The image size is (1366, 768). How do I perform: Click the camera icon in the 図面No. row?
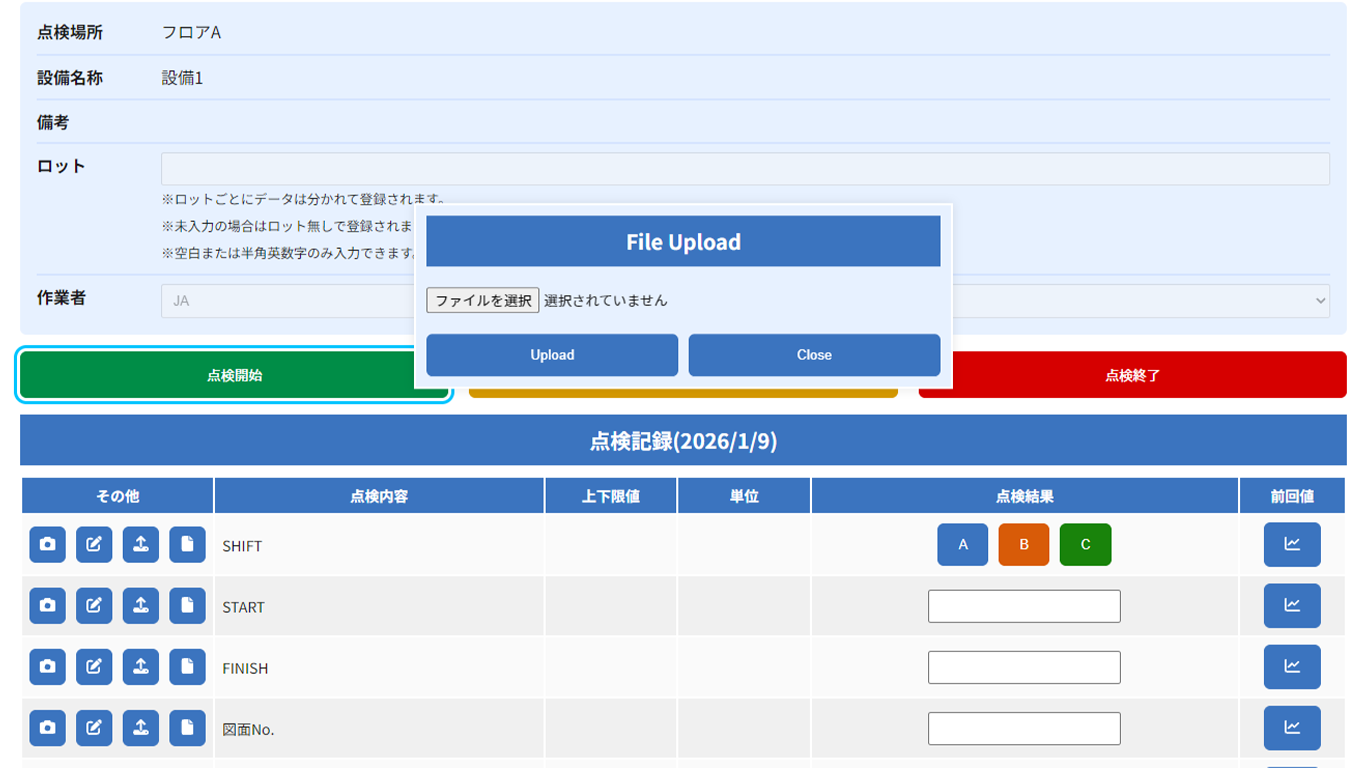[x=47, y=729]
